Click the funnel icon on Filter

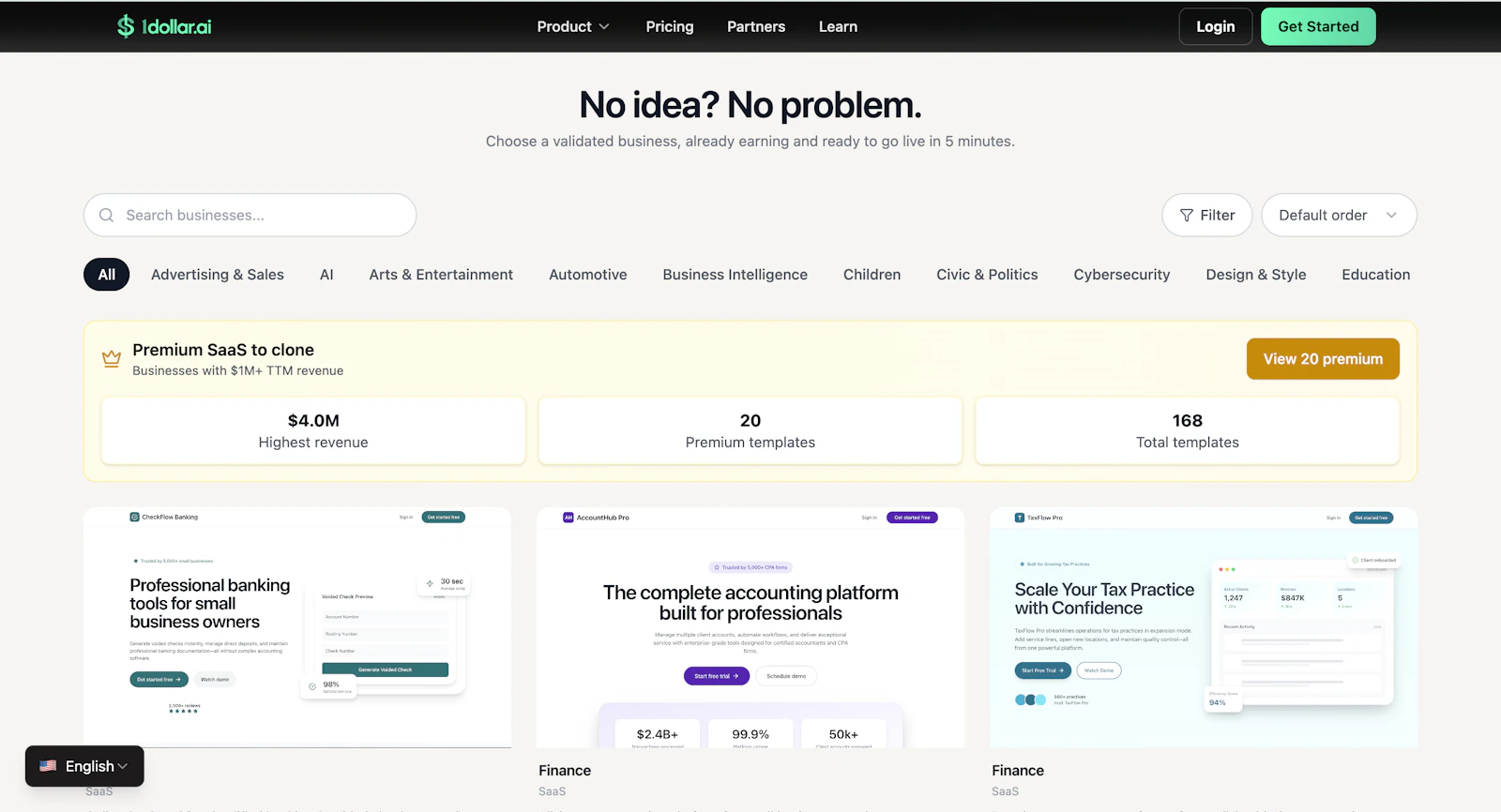pyautogui.click(x=1187, y=215)
